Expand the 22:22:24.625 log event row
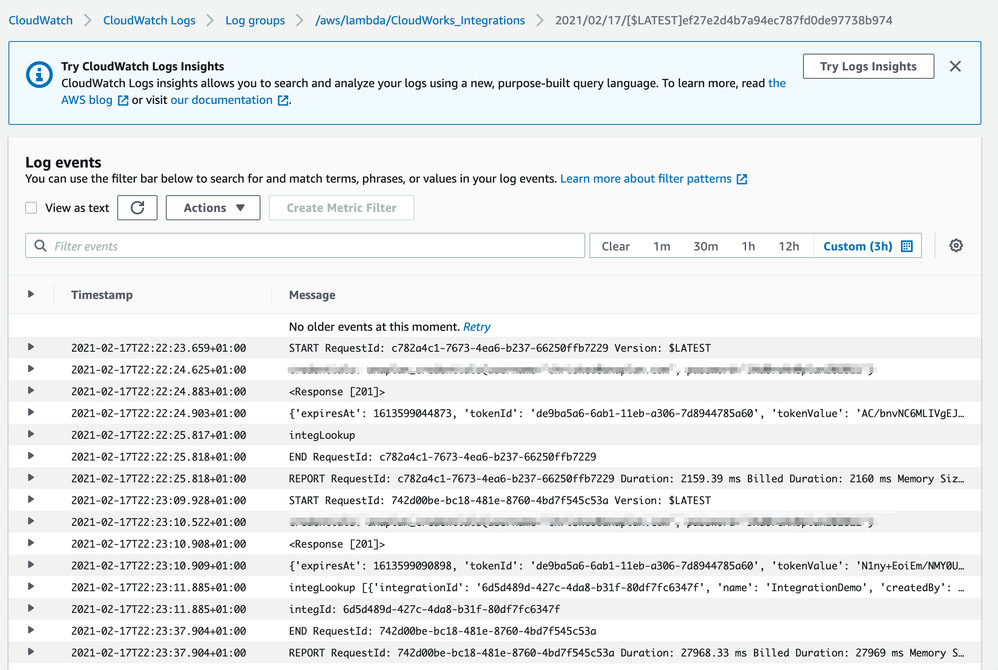 click(31, 369)
